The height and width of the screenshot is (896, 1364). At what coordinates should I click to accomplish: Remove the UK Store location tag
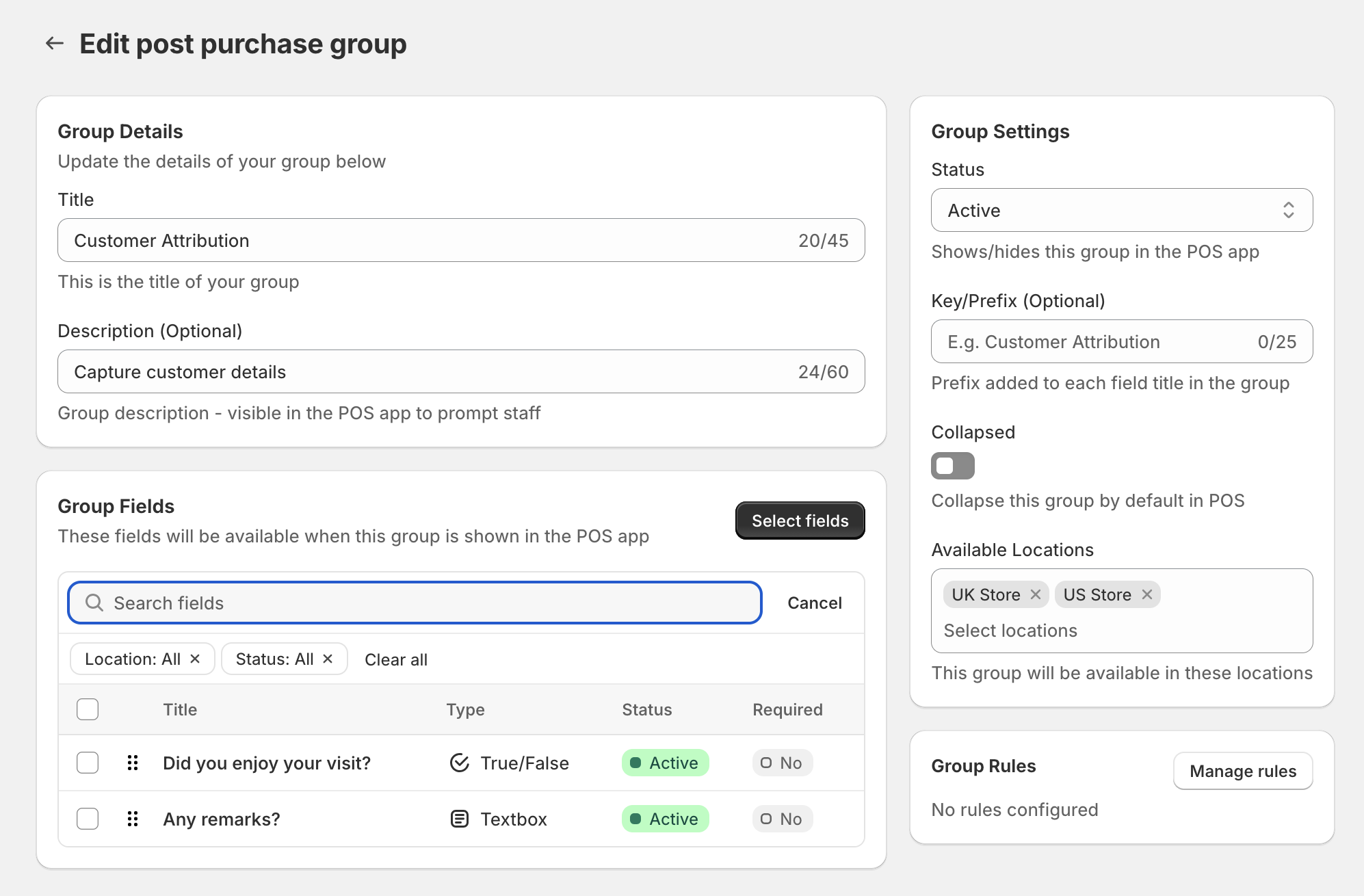click(x=1036, y=594)
